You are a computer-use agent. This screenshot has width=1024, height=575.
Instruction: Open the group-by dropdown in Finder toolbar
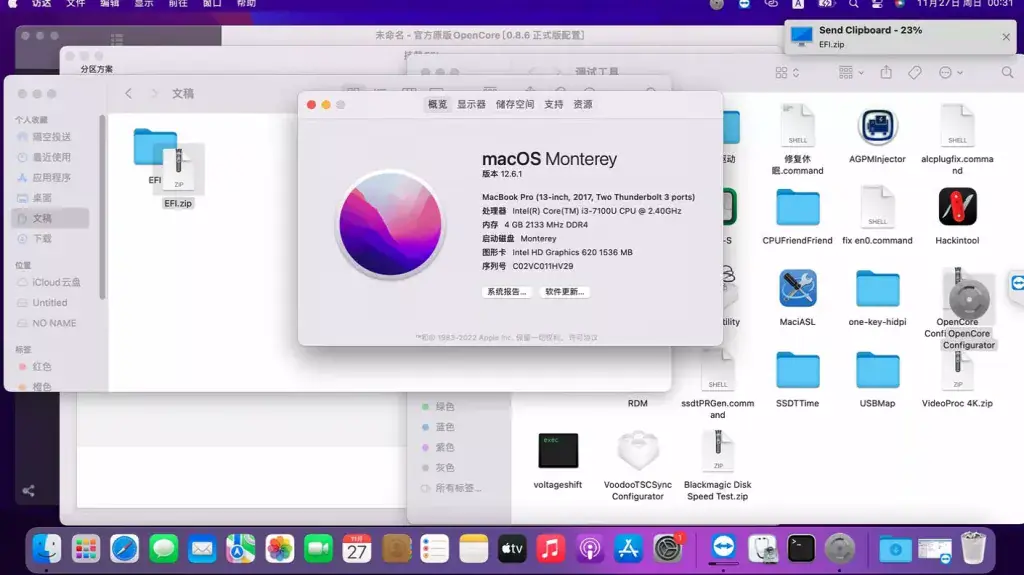pyautogui.click(x=851, y=73)
